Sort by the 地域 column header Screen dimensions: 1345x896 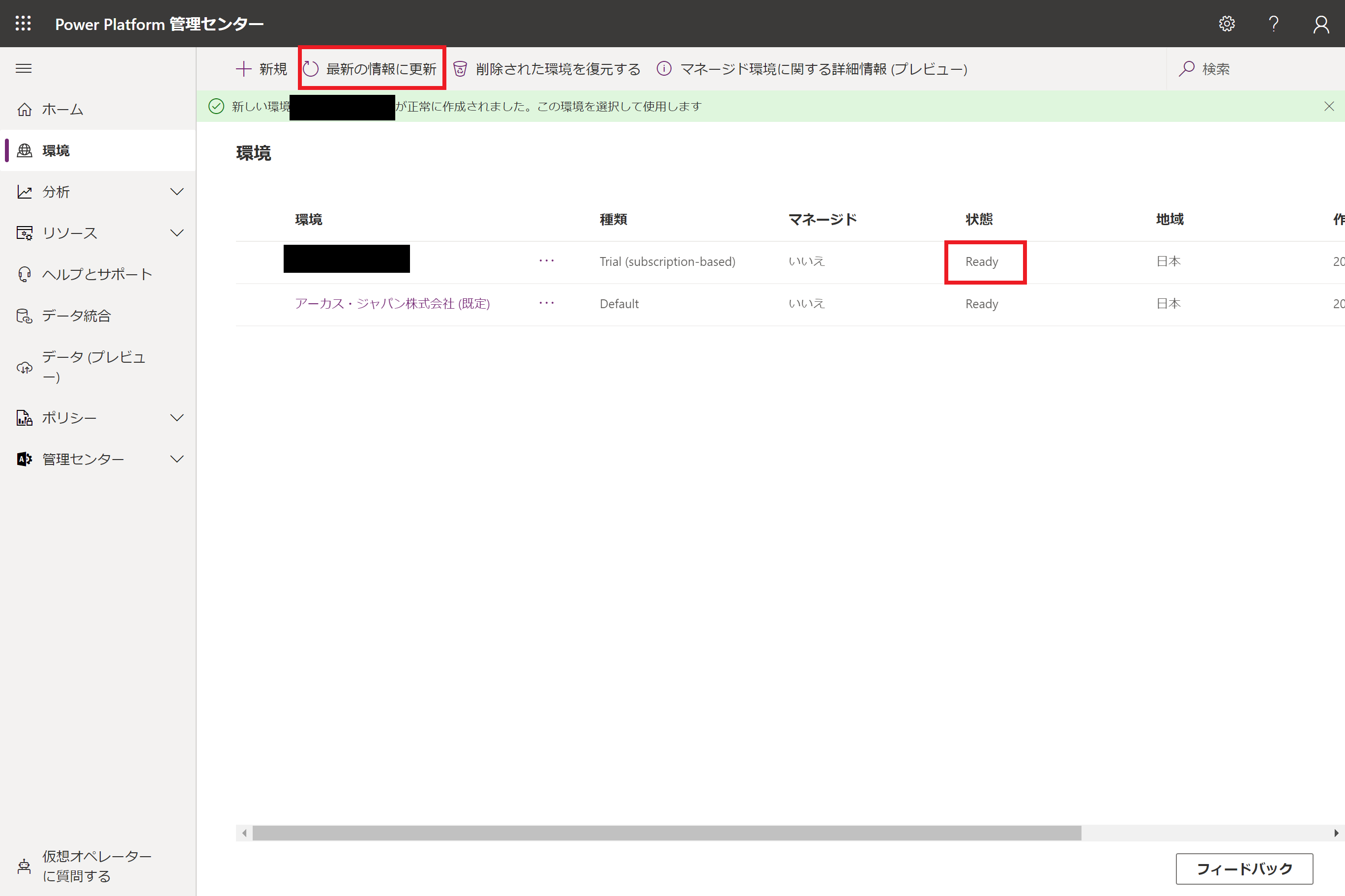(1170, 219)
